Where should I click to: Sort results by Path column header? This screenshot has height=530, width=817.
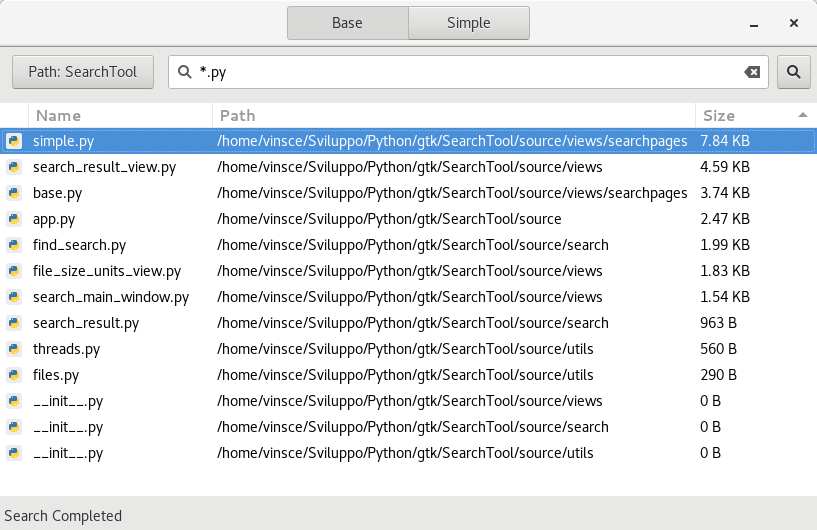[x=454, y=115]
